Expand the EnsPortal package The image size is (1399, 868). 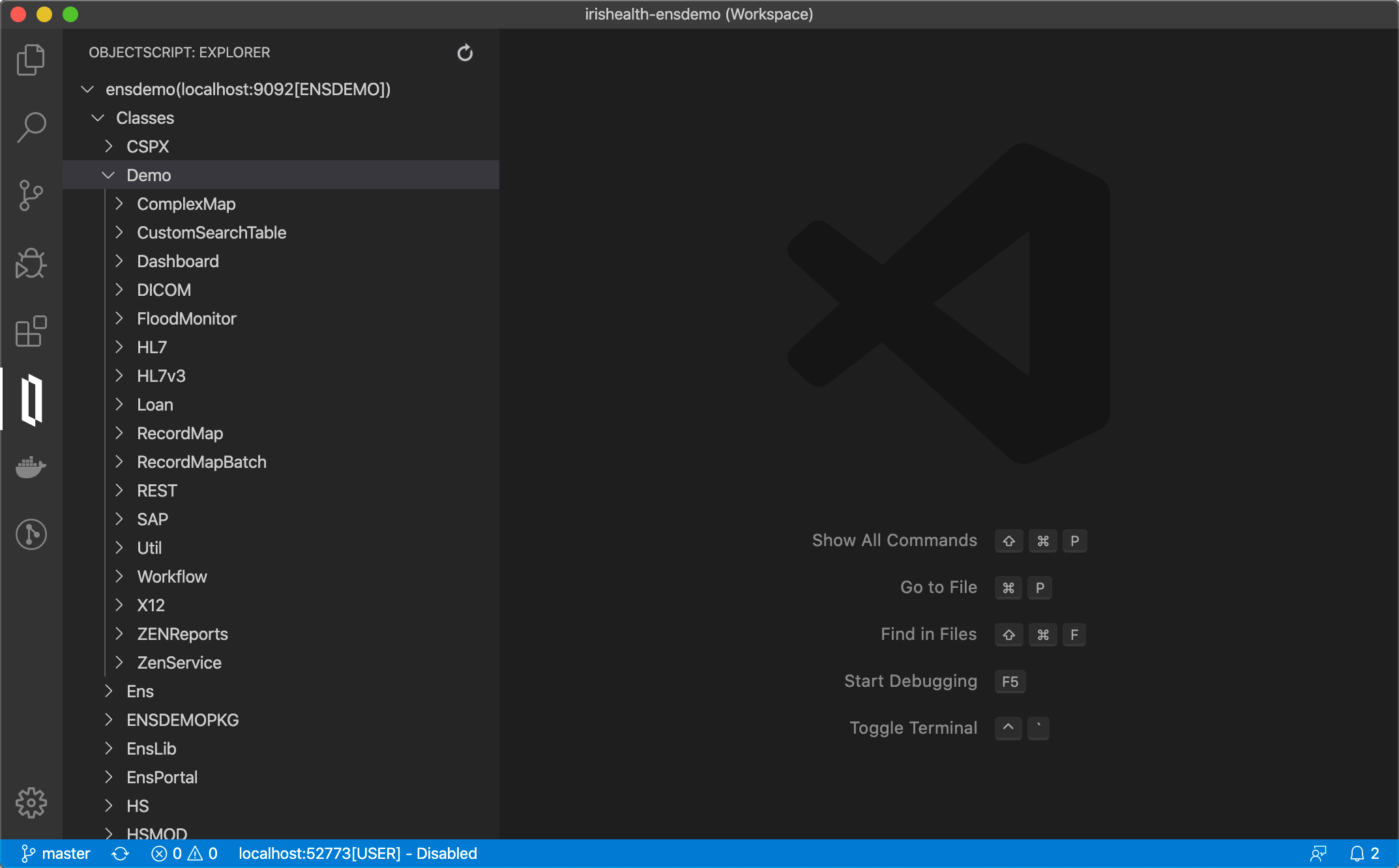point(108,777)
